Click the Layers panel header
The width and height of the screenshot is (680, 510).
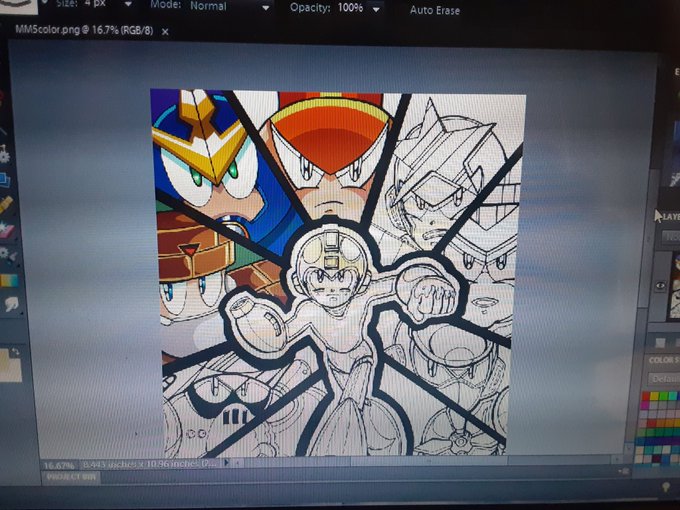point(670,216)
